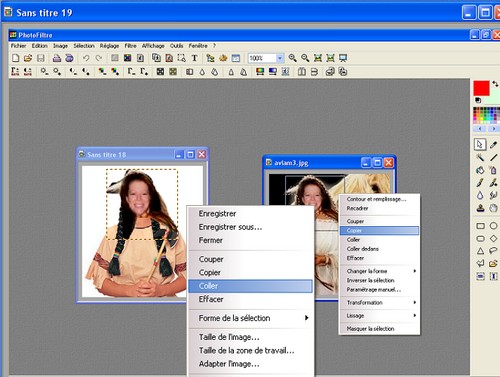The width and height of the screenshot is (500, 377).
Task: Select the clone stamp tool
Action: point(480,208)
